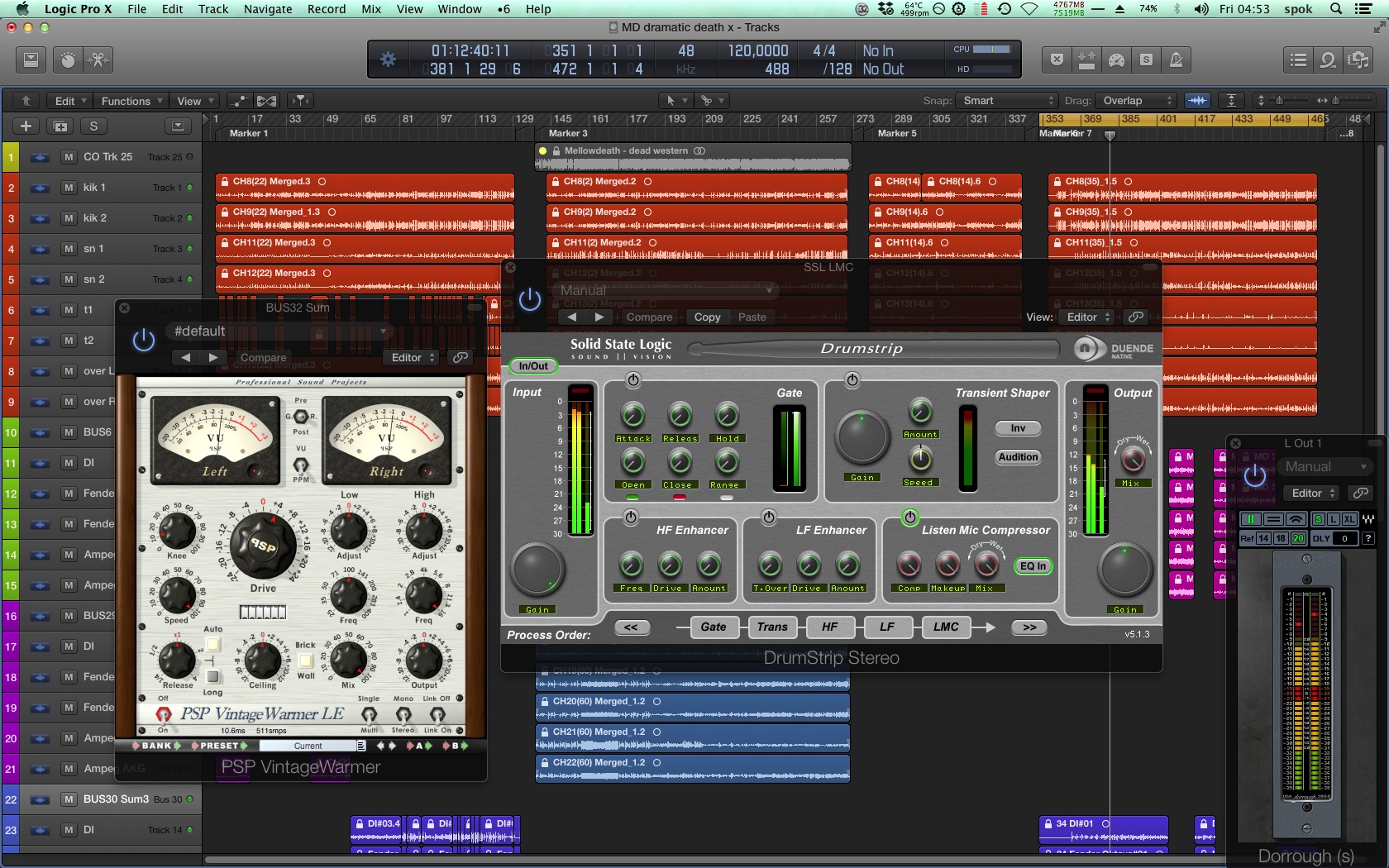Image resolution: width=1389 pixels, height=868 pixels.
Task: Click the Audition button in Transient Shaper
Action: coord(1018,456)
